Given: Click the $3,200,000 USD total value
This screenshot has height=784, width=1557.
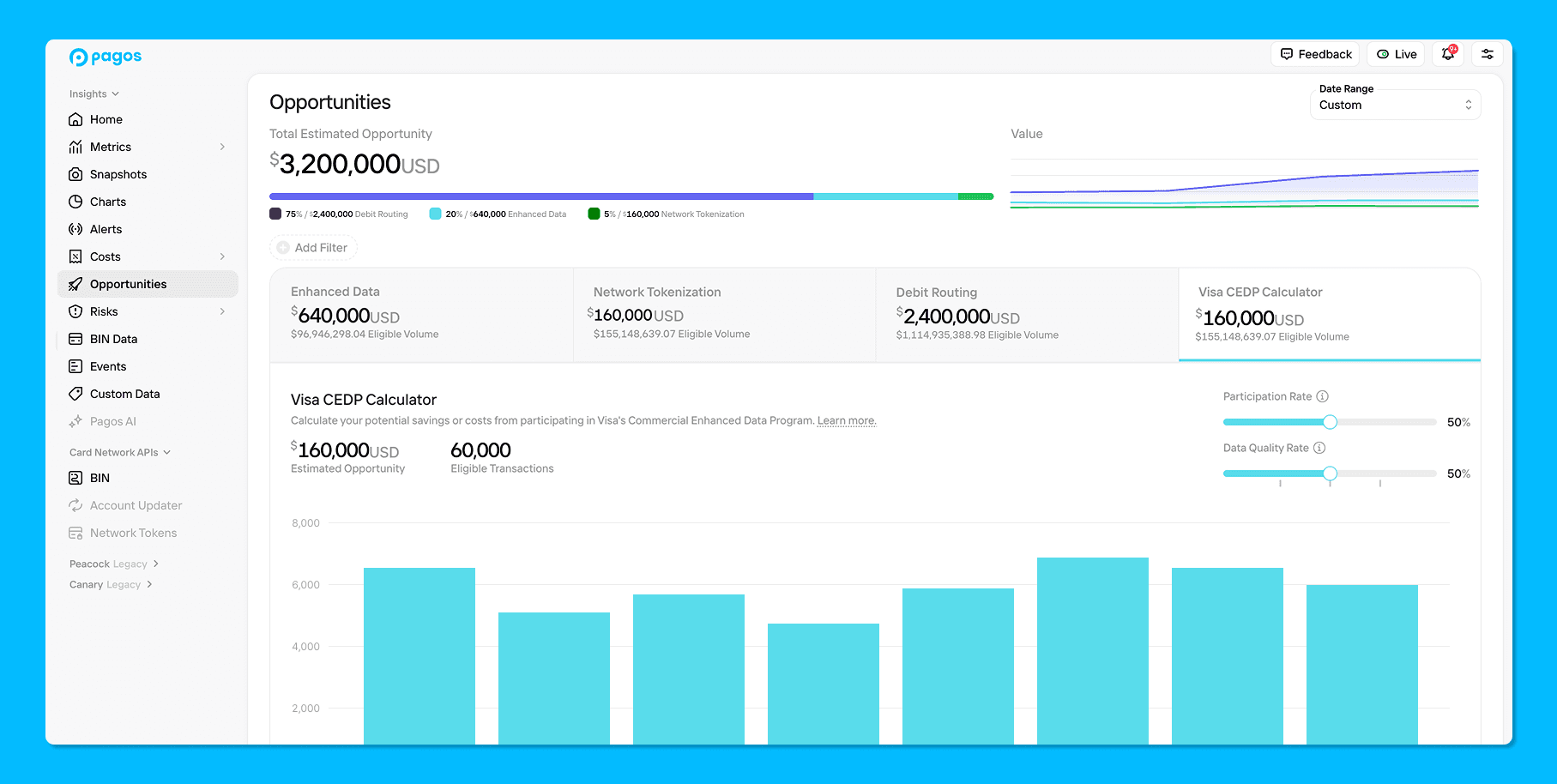Looking at the screenshot, I should 354,164.
